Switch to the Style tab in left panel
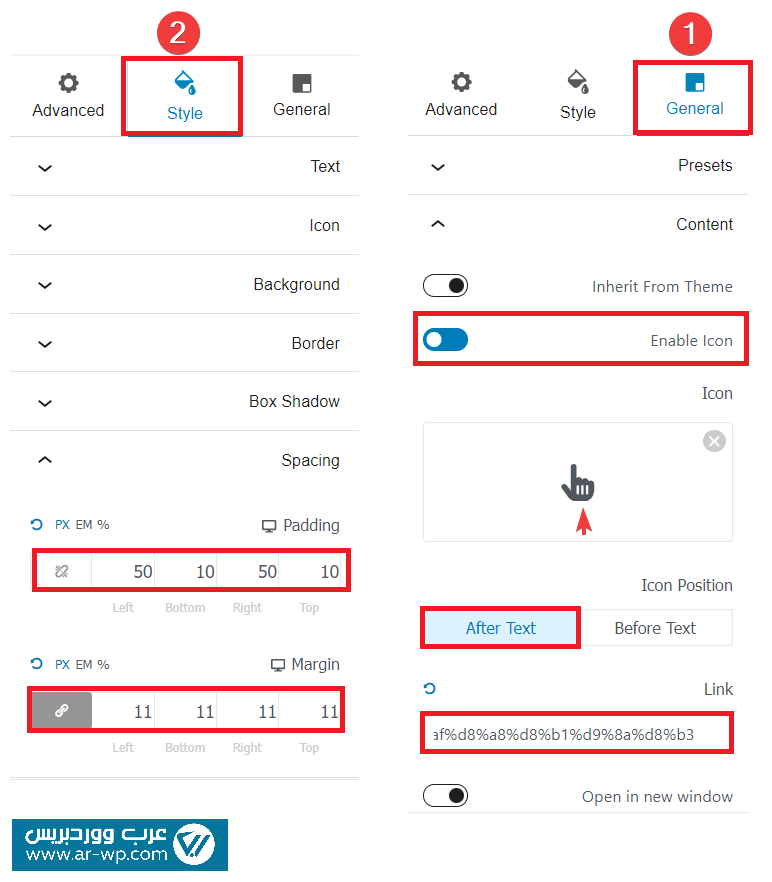Viewport: 772px width, 882px height. tap(184, 96)
